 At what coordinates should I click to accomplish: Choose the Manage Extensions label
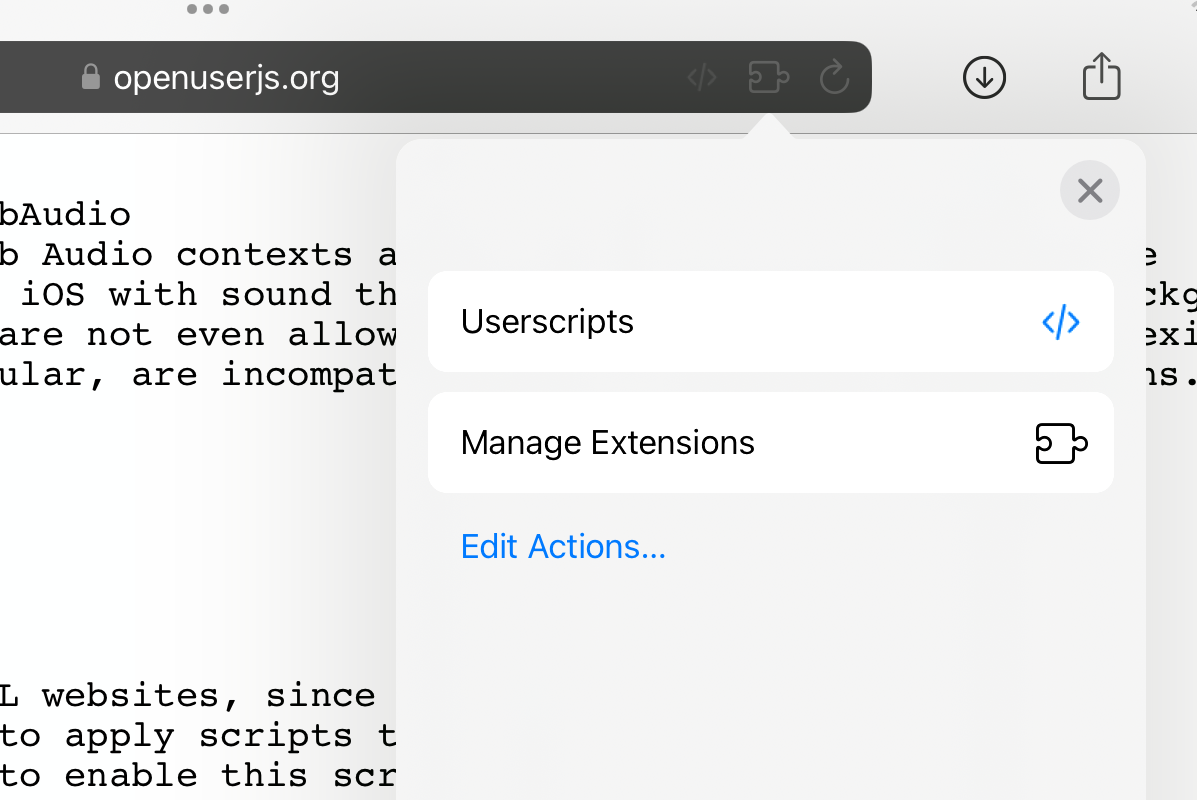[607, 443]
